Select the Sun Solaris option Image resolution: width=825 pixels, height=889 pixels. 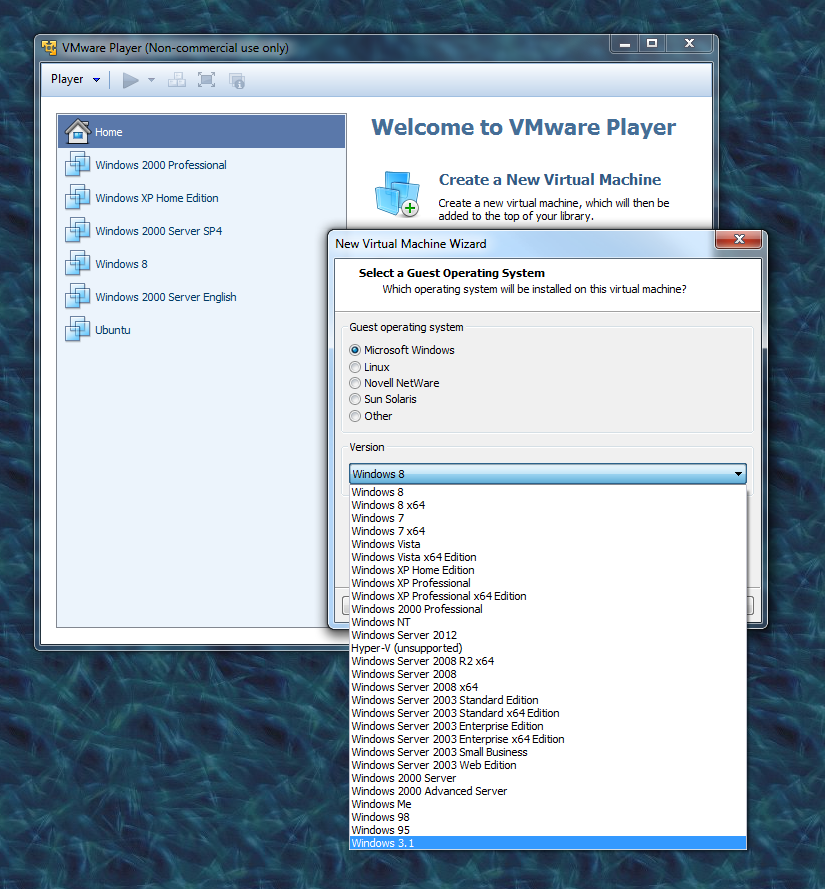tap(355, 399)
